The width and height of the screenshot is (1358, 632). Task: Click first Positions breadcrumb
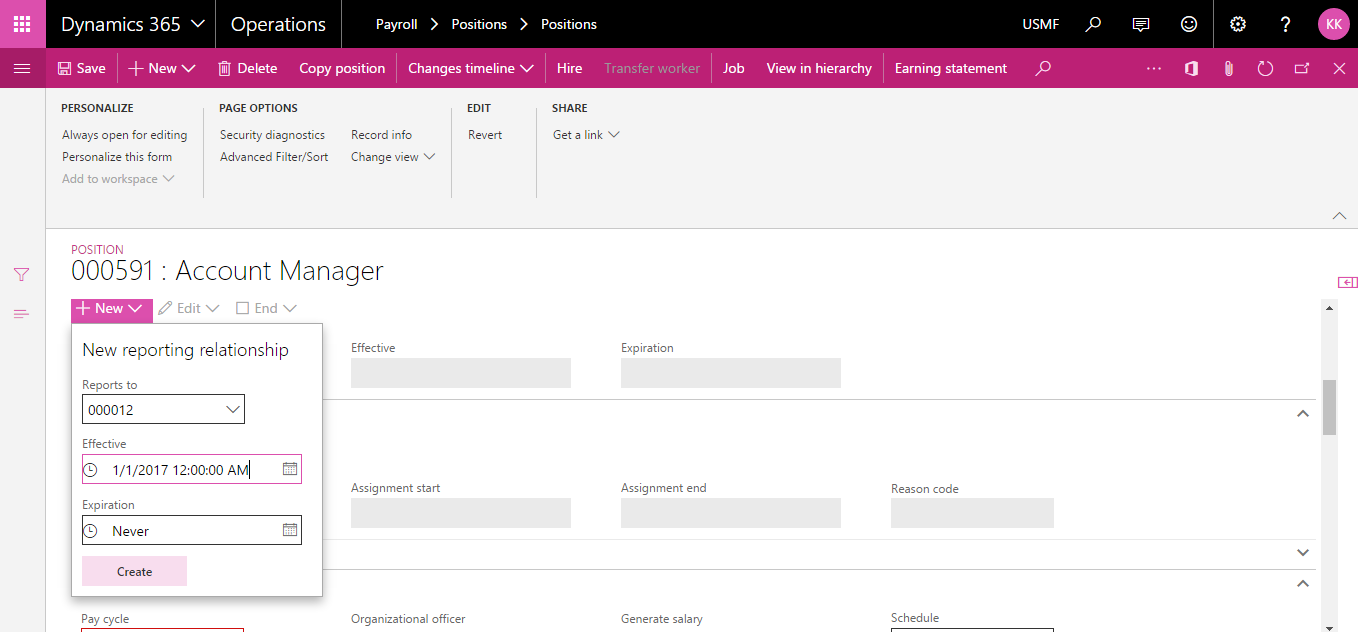coord(479,24)
